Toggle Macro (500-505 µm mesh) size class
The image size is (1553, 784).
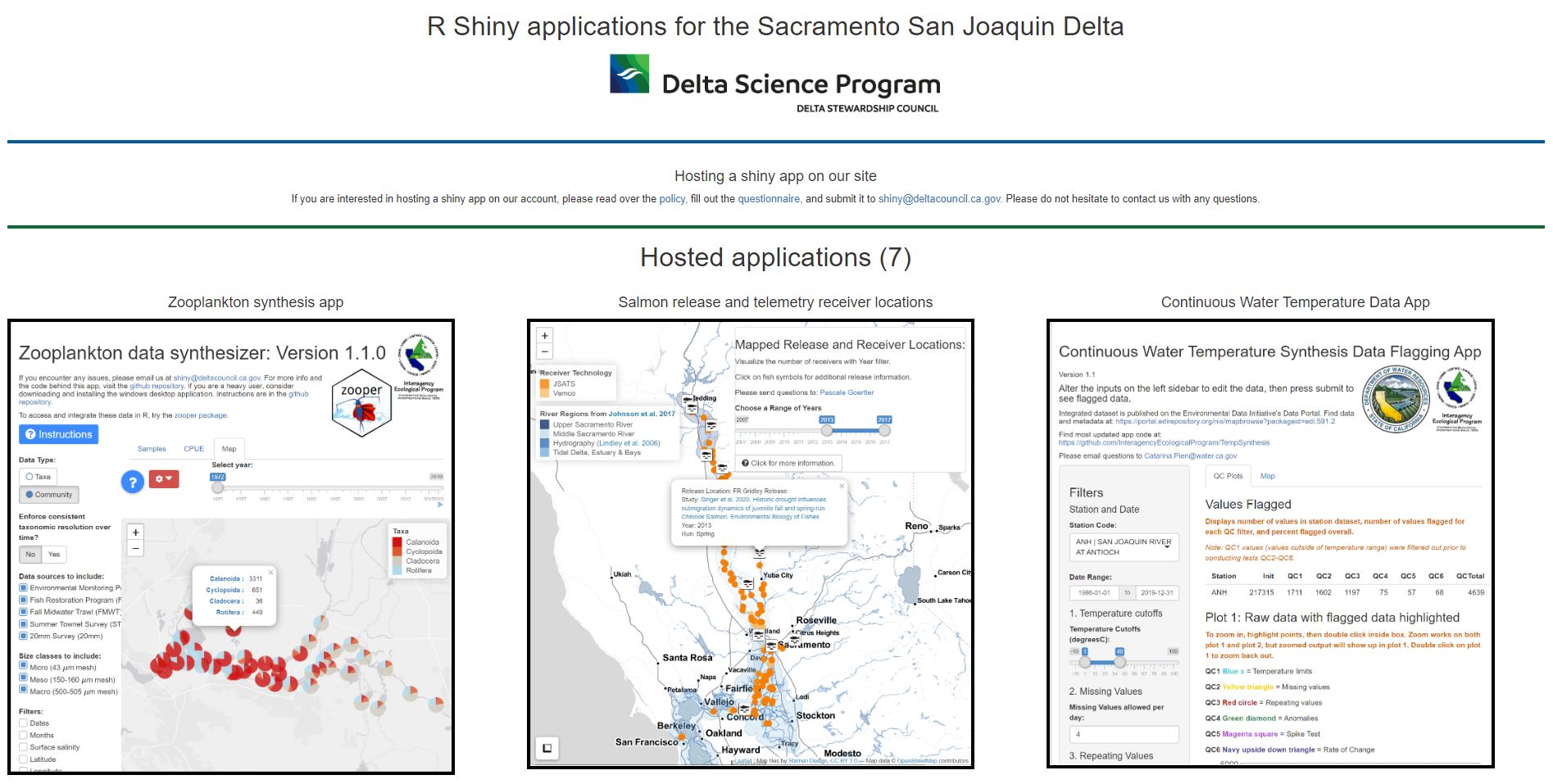pyautogui.click(x=24, y=690)
